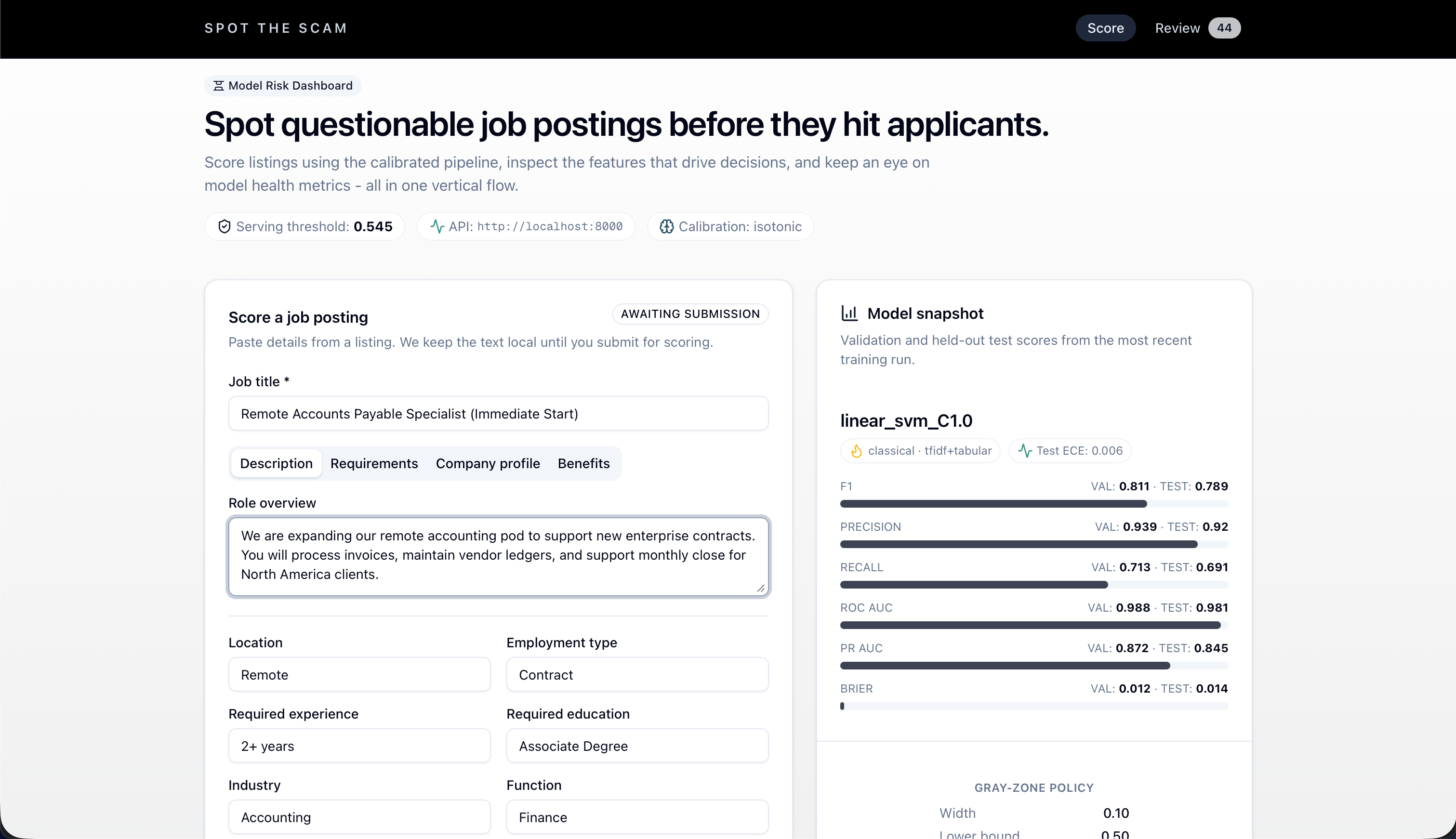
Task: Click the pulse icon next to API URL
Action: (437, 226)
